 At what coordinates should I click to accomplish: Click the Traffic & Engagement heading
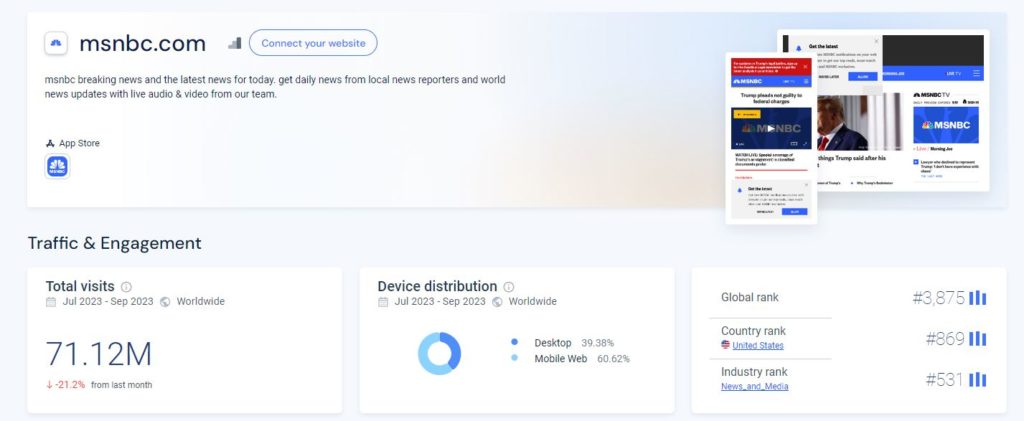(x=114, y=243)
